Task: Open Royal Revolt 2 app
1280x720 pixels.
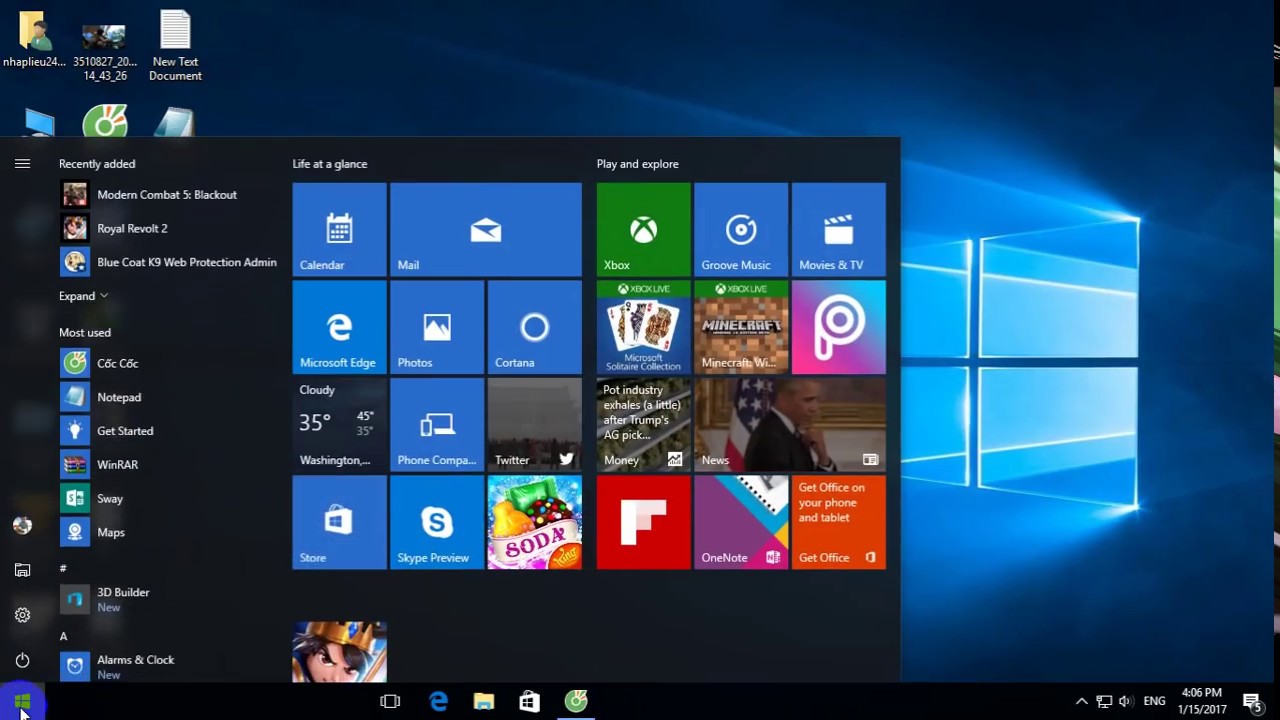Action: [168, 228]
